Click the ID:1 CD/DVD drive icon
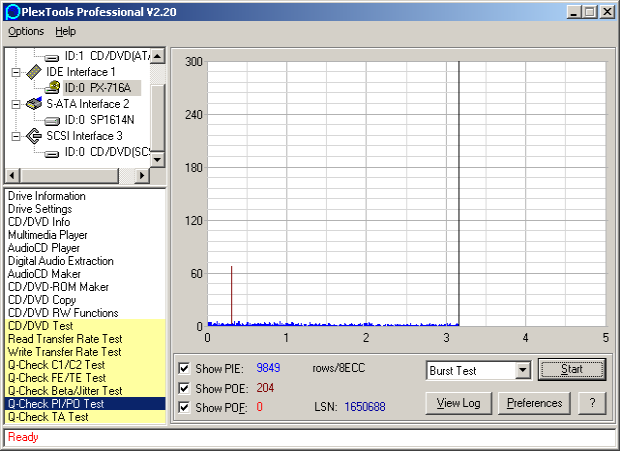620x451 pixels. [x=52, y=58]
